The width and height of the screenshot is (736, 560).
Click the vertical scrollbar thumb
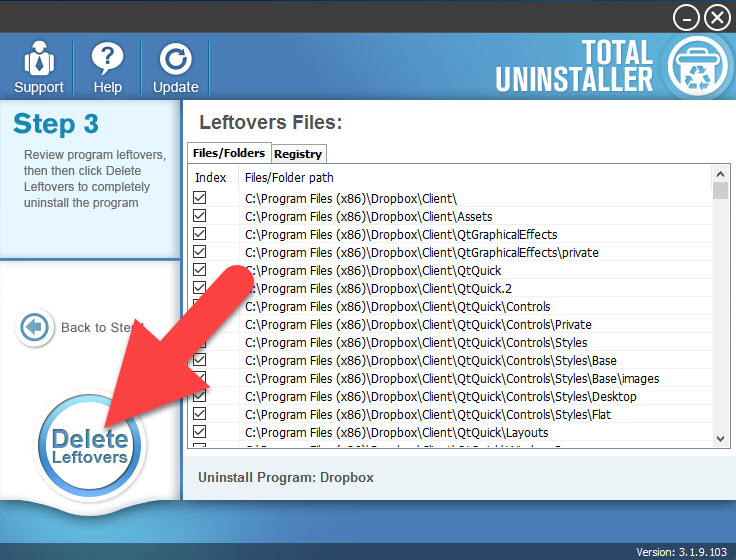tap(721, 191)
